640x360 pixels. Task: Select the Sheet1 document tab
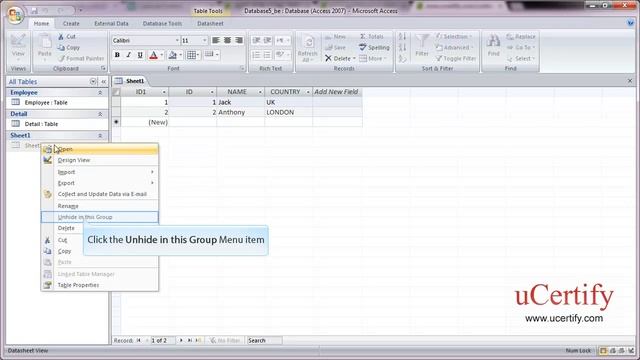pos(131,81)
